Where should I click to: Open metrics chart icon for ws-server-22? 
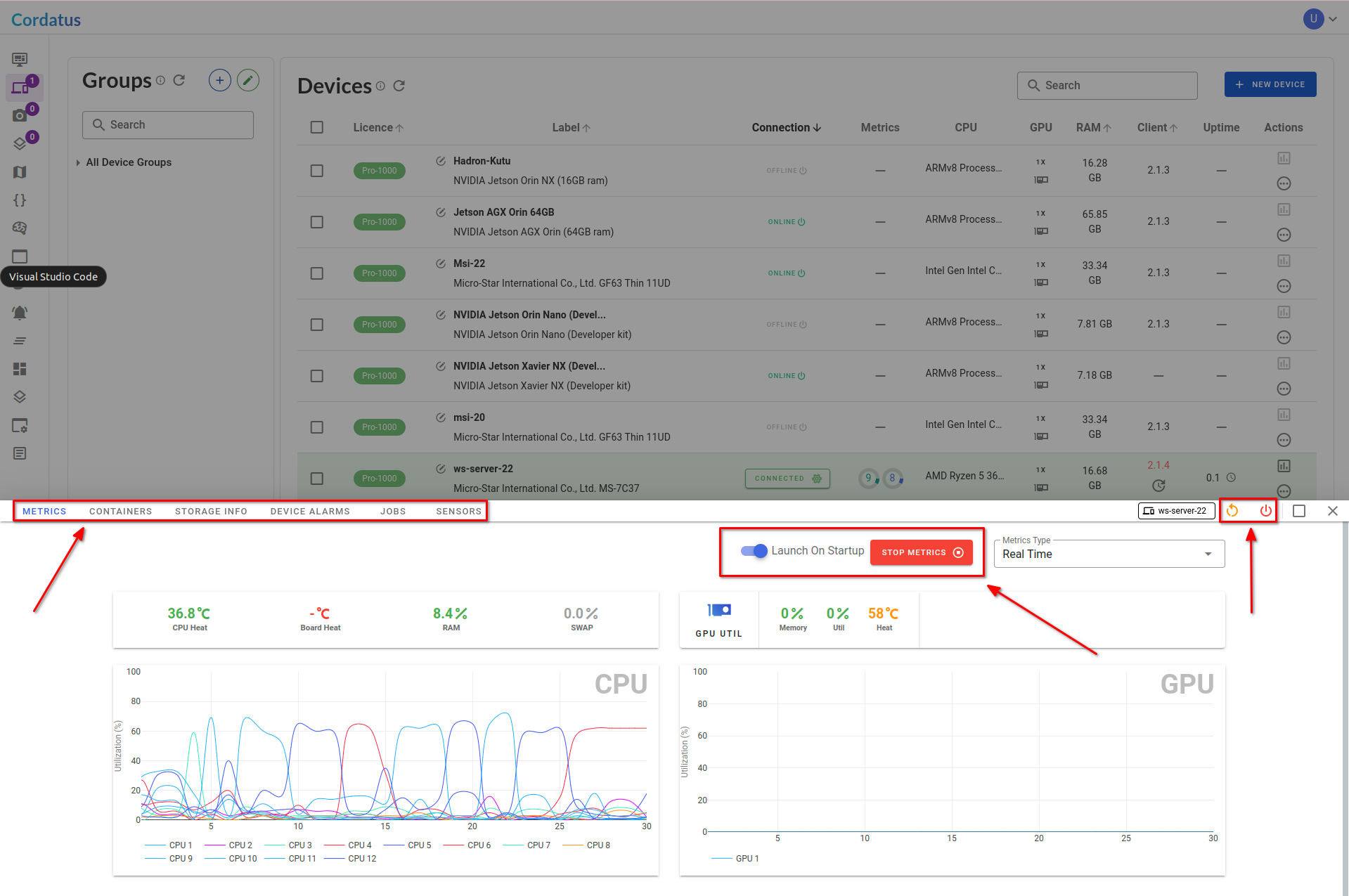click(x=1284, y=466)
